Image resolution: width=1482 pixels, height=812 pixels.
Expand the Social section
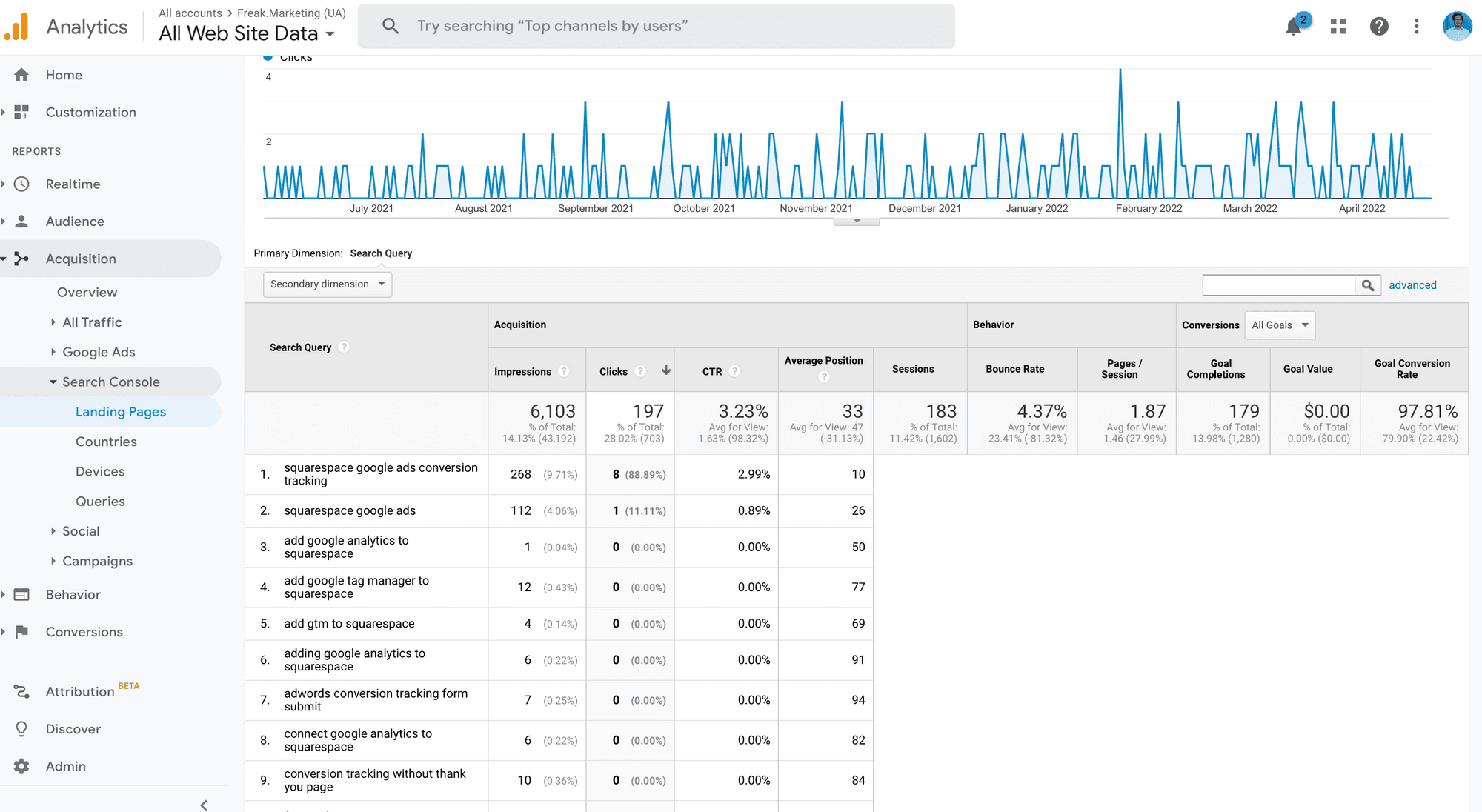53,531
